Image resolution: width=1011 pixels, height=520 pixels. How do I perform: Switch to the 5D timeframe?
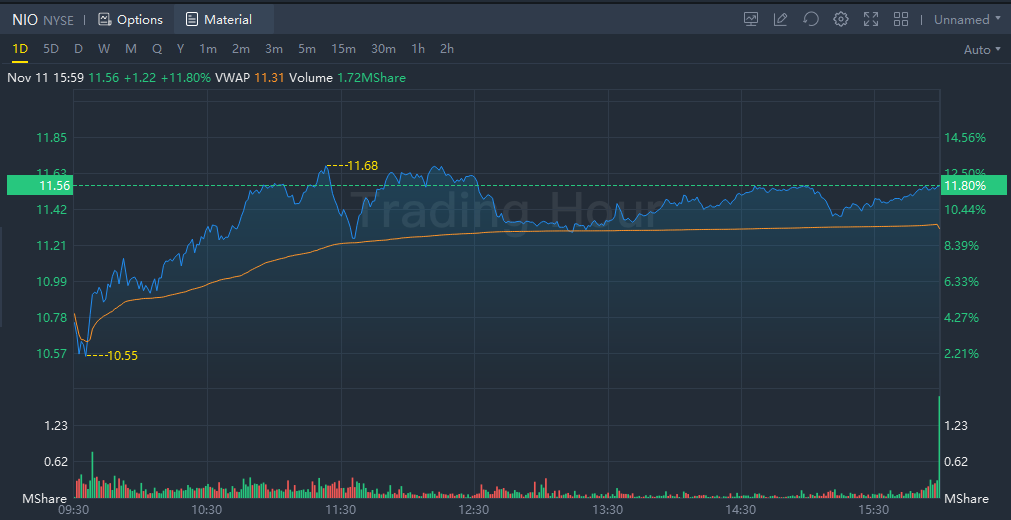pyautogui.click(x=51, y=49)
